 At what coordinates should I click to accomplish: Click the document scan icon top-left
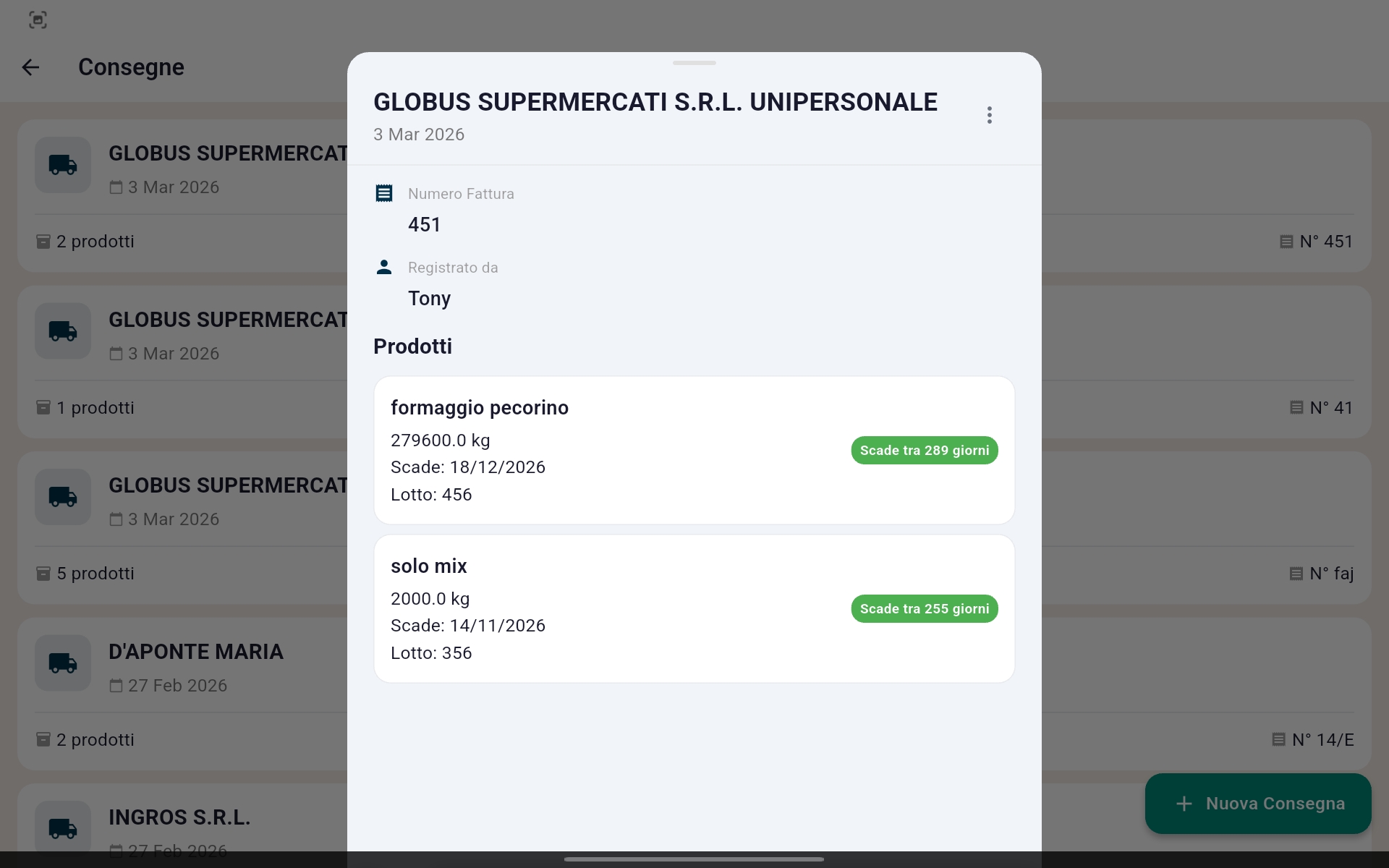click(x=38, y=20)
